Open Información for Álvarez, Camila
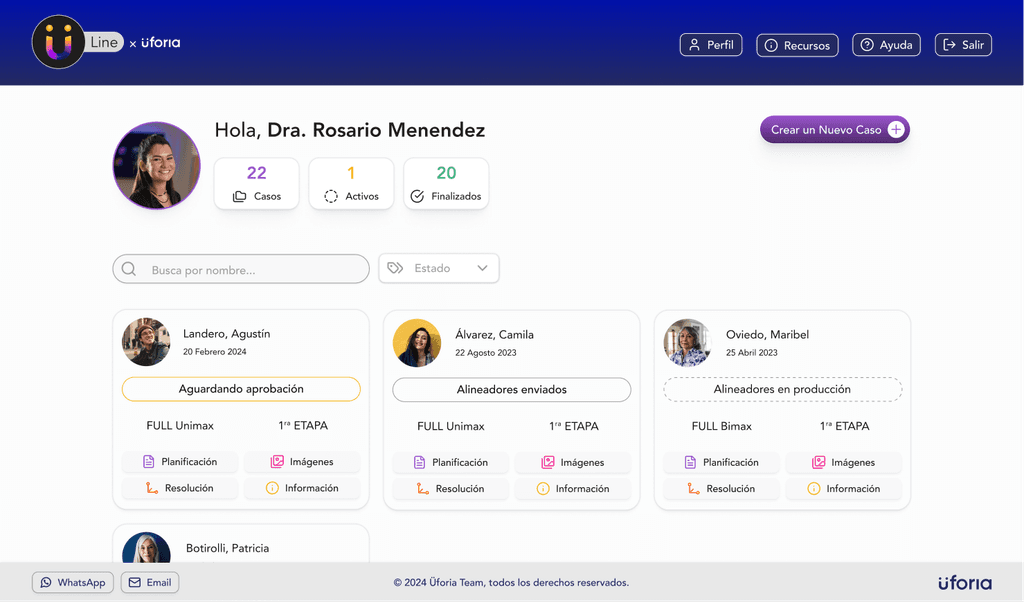This screenshot has height=602, width=1024. 573,488
